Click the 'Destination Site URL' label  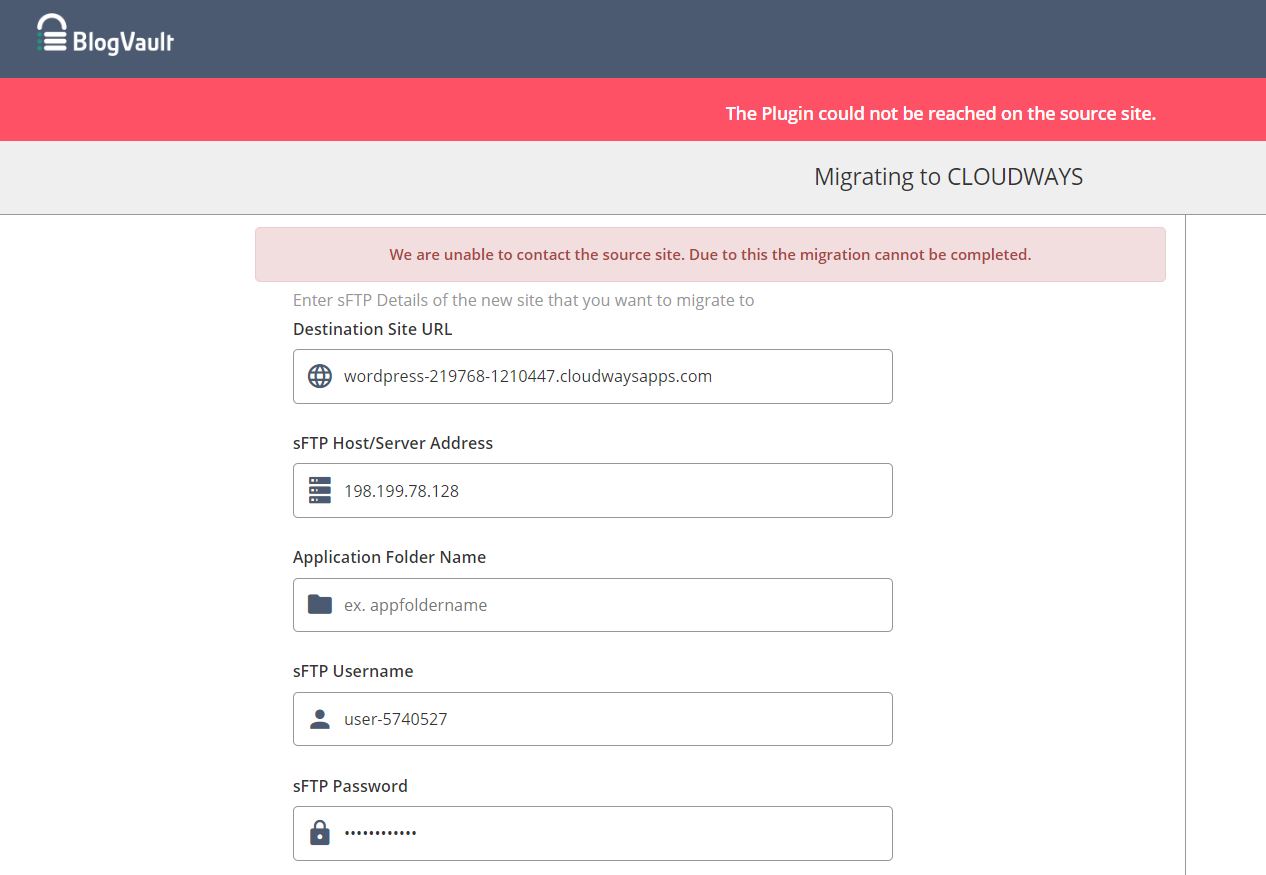[373, 329]
